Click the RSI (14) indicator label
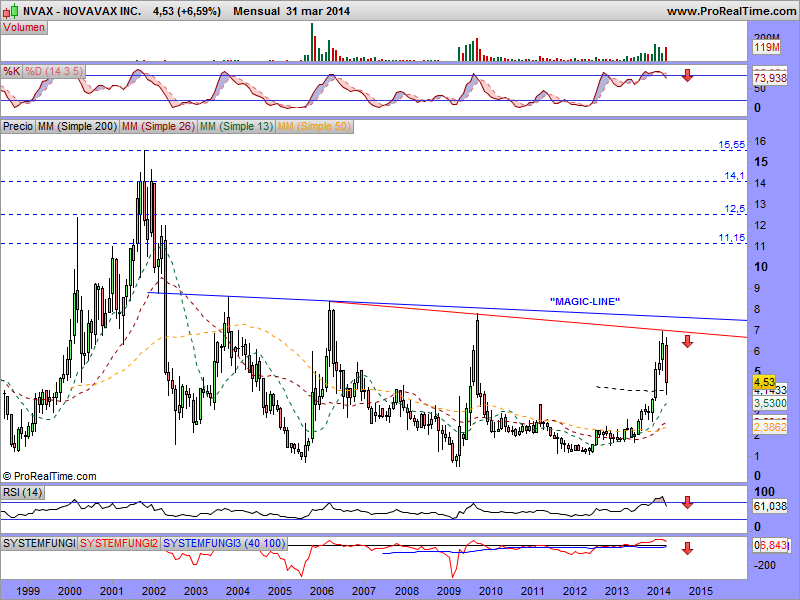Screen dimensions: 800x600 (22, 493)
